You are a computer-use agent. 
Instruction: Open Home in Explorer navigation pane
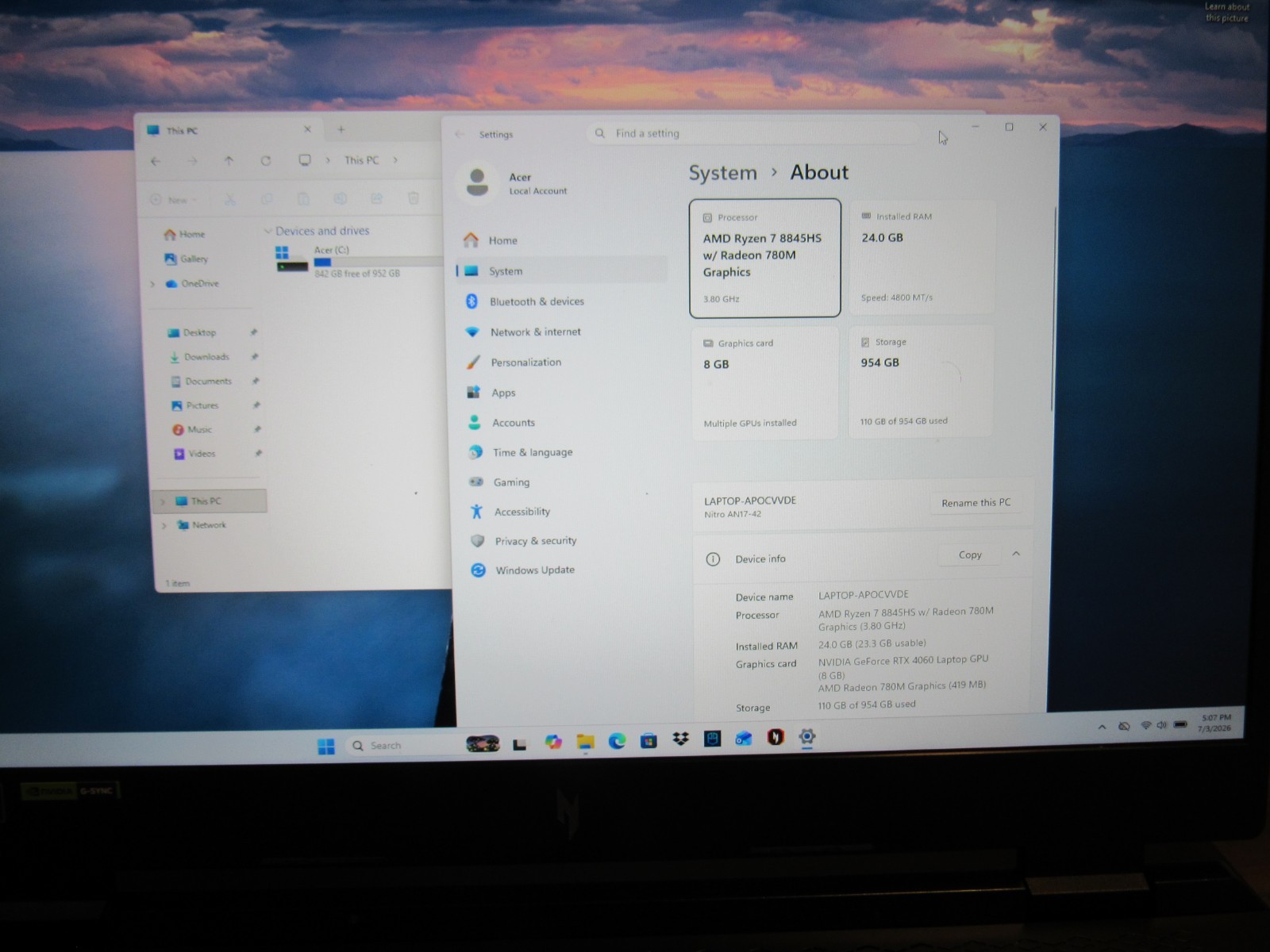(185, 234)
